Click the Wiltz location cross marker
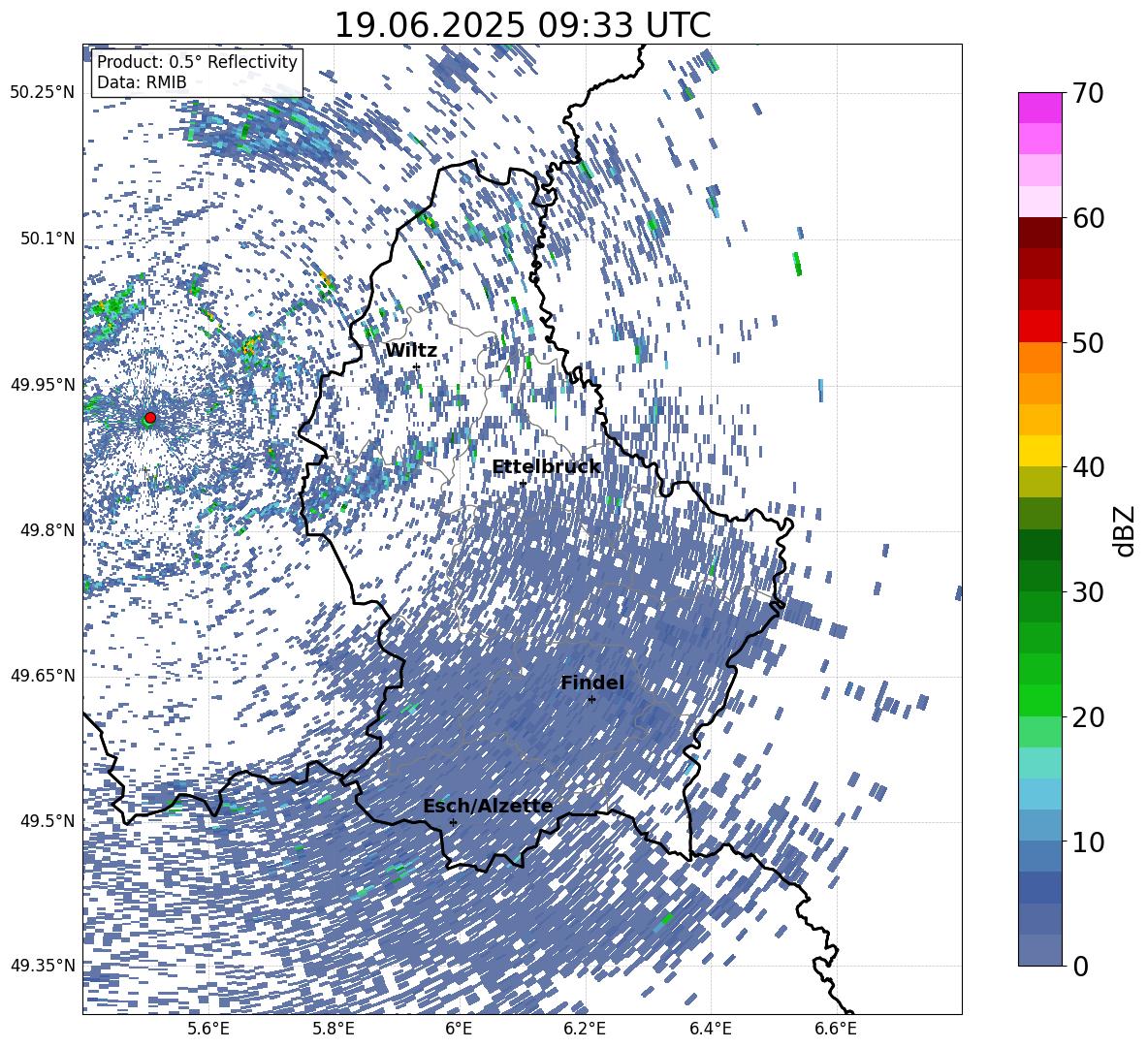 416,365
